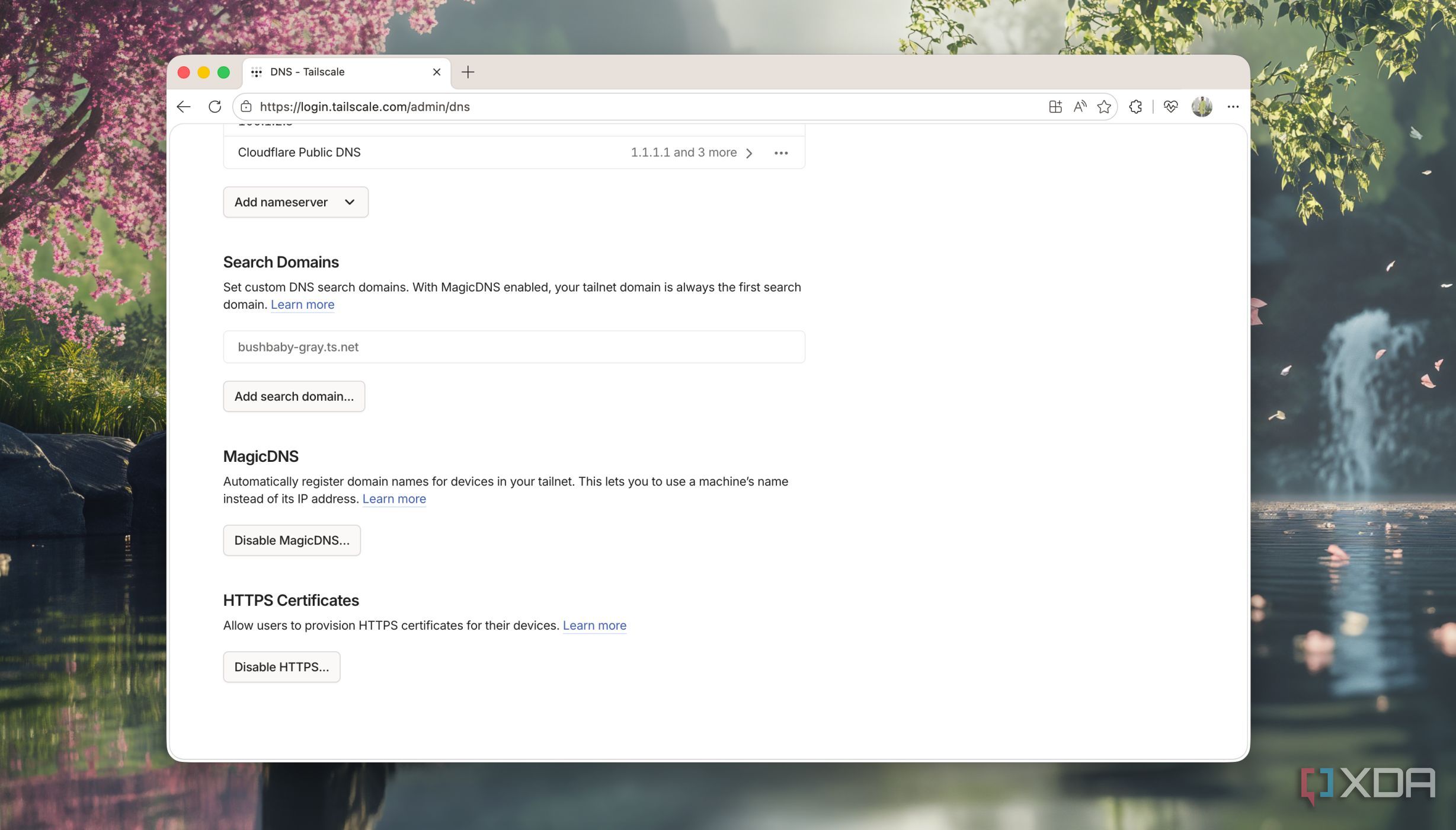Image resolution: width=1456 pixels, height=830 pixels.
Task: Open the browser Settings and more menu
Action: click(x=1233, y=107)
